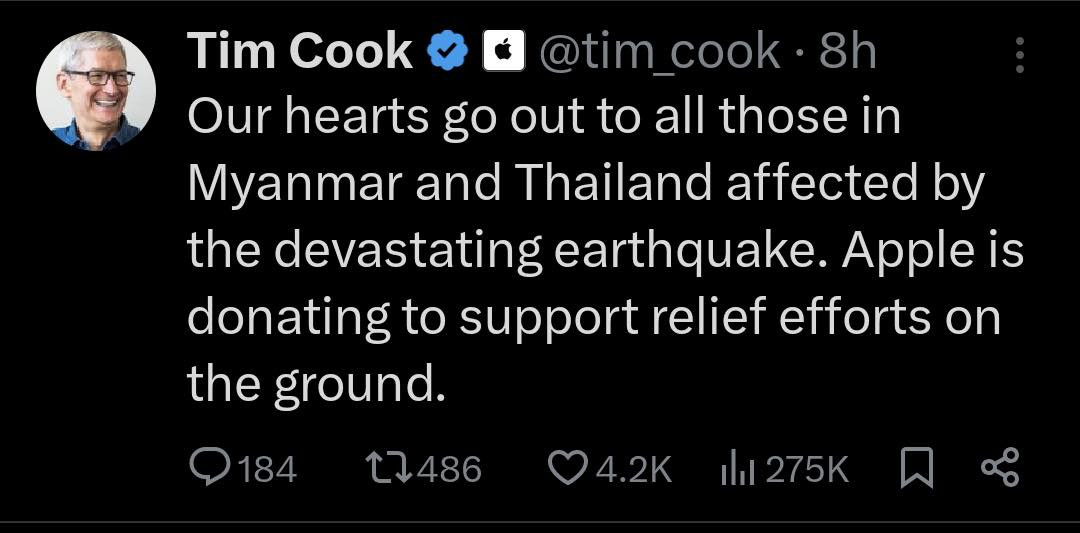This screenshot has width=1080, height=533.
Task: Click the 486 reposts count
Action: pos(448,469)
